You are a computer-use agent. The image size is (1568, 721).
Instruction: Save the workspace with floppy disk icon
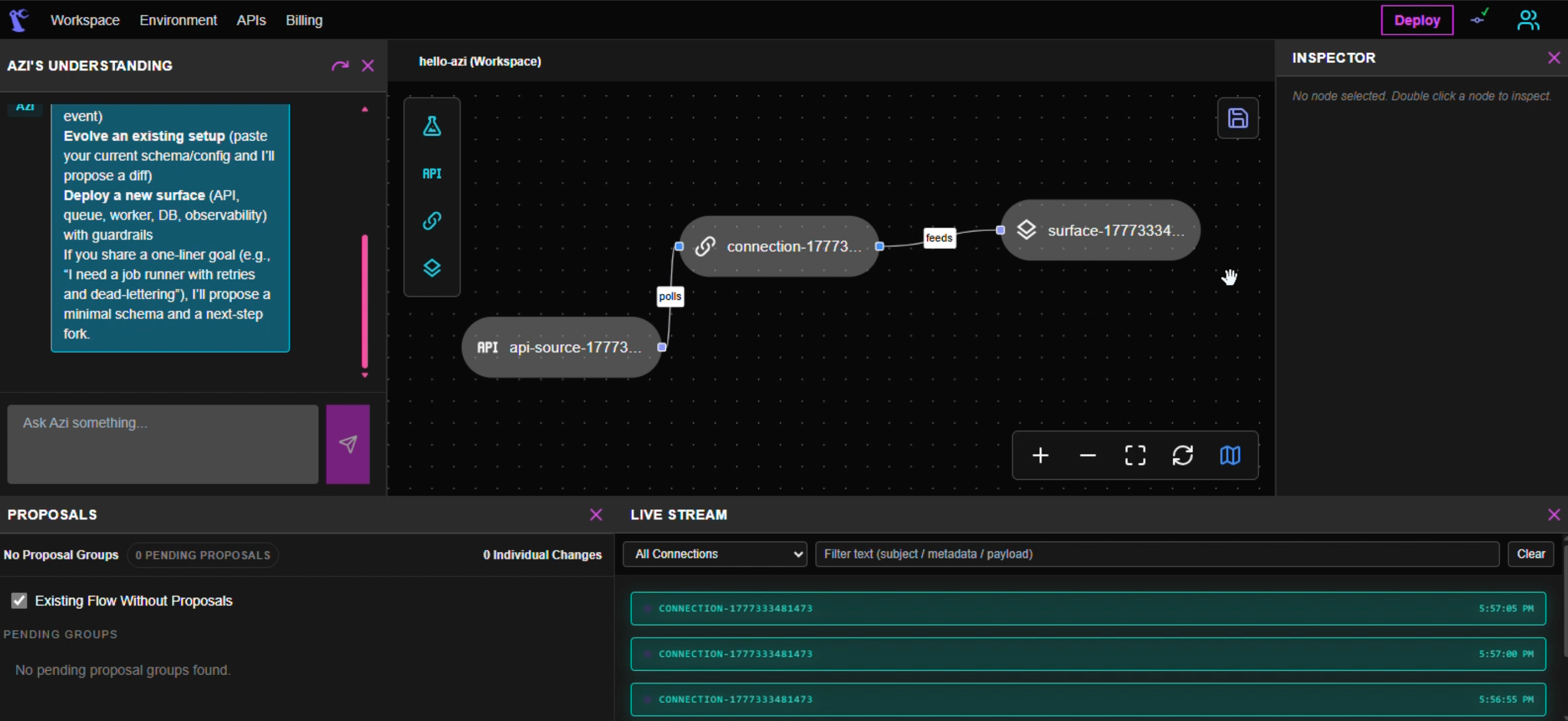[x=1237, y=118]
